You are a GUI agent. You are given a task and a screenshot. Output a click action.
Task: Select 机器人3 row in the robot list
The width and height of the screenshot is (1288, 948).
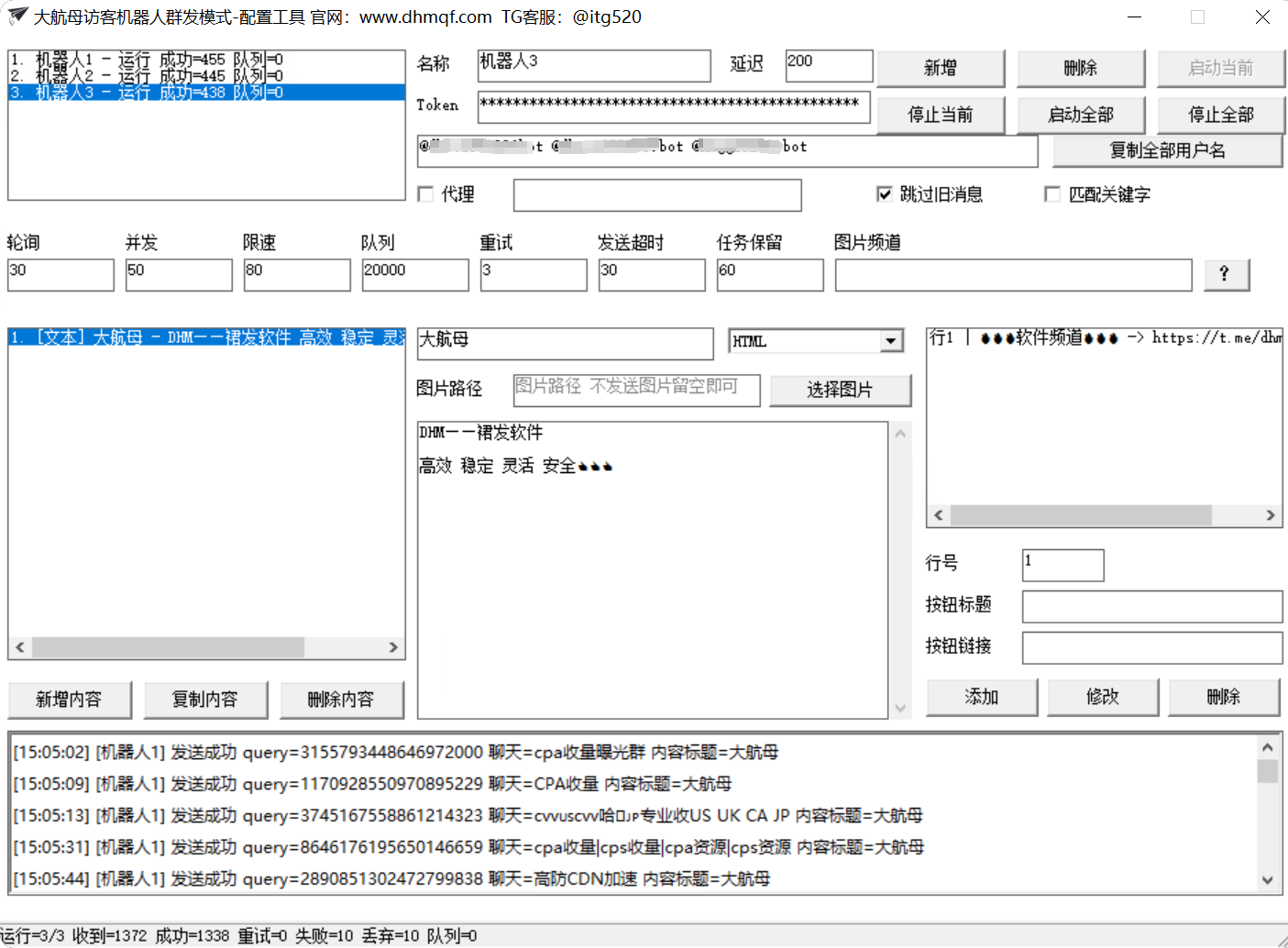[x=206, y=93]
